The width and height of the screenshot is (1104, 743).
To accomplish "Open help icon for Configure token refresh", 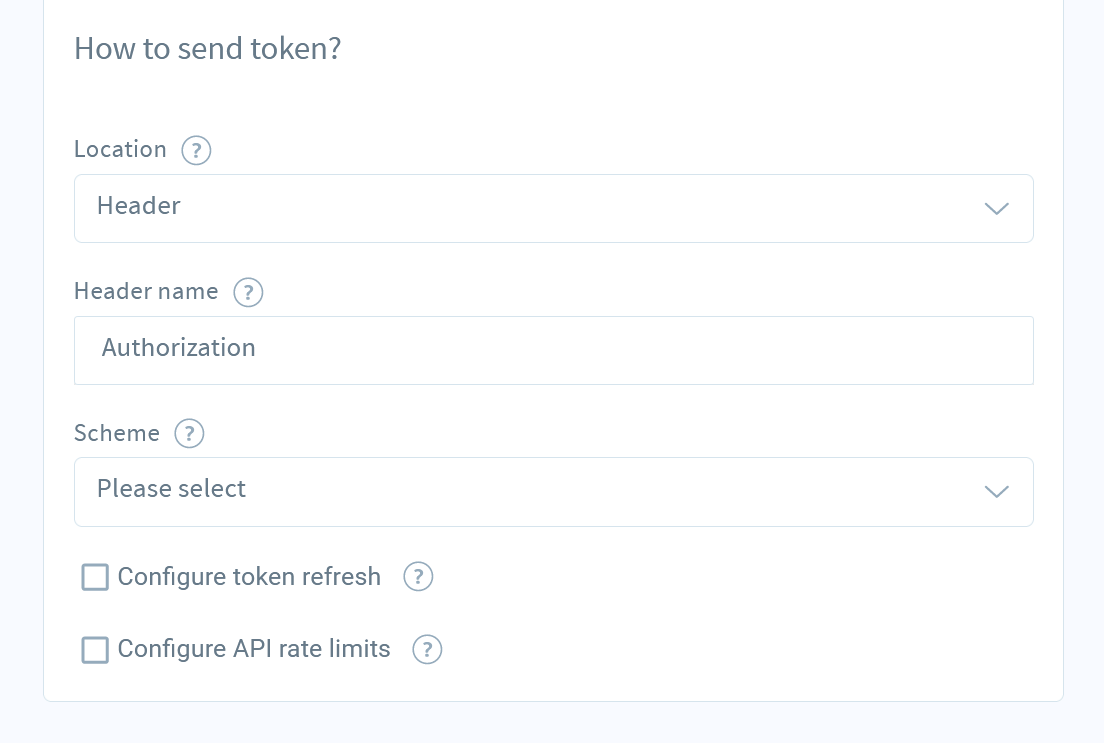I will tap(418, 577).
